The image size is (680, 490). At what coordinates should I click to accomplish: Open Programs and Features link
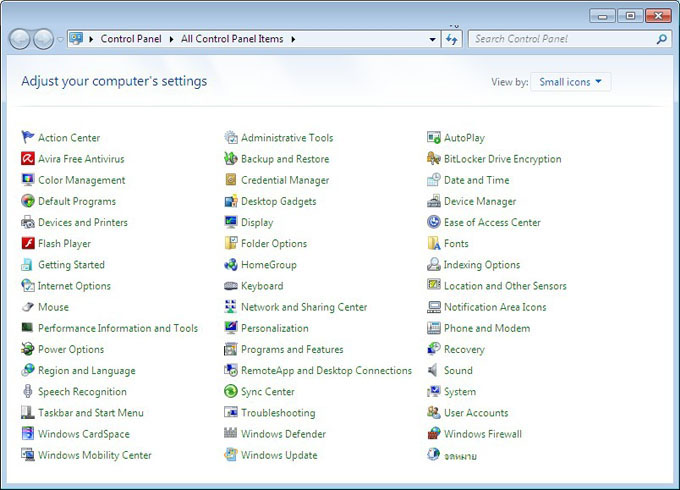point(292,350)
